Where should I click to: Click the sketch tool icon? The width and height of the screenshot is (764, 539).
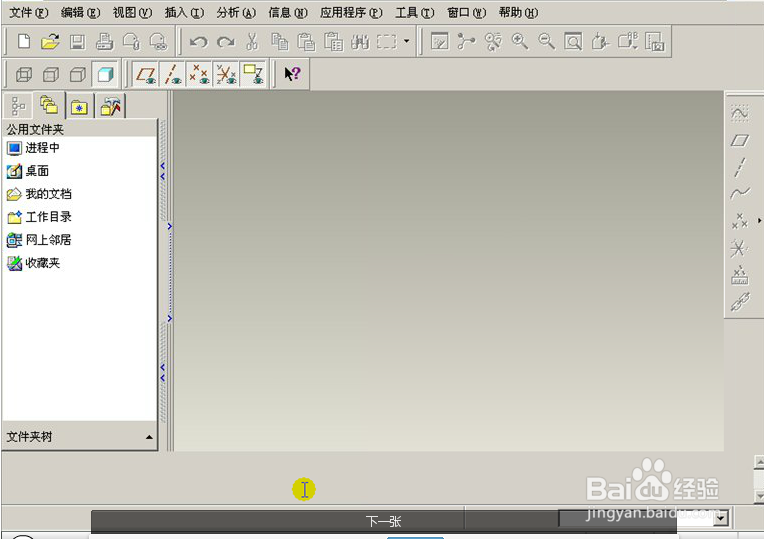[x=740, y=114]
